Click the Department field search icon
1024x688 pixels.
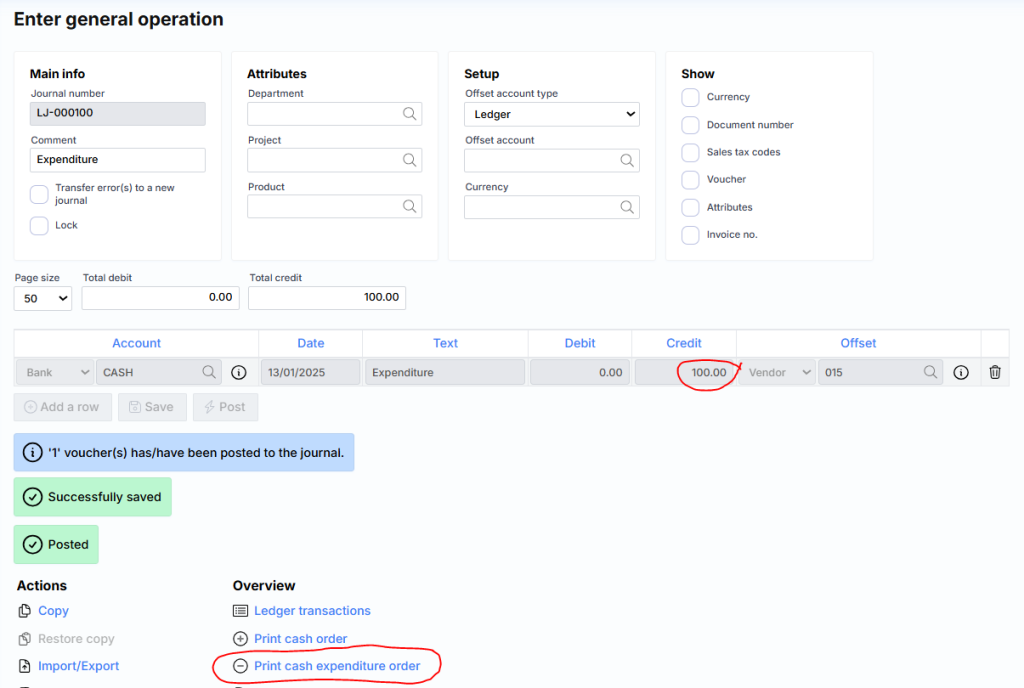click(409, 114)
